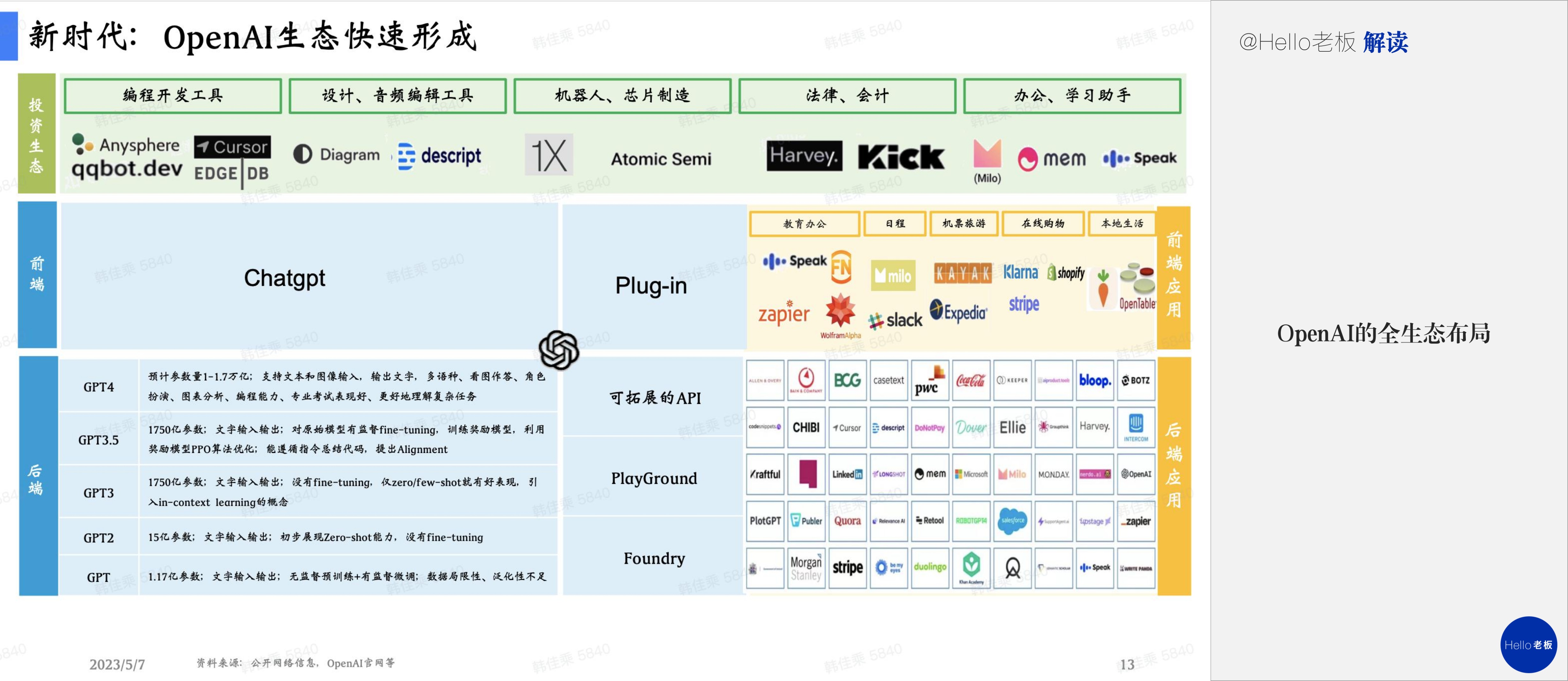The image size is (1568, 681).
Task: Click the Microsoft tile
Action: click(x=971, y=474)
